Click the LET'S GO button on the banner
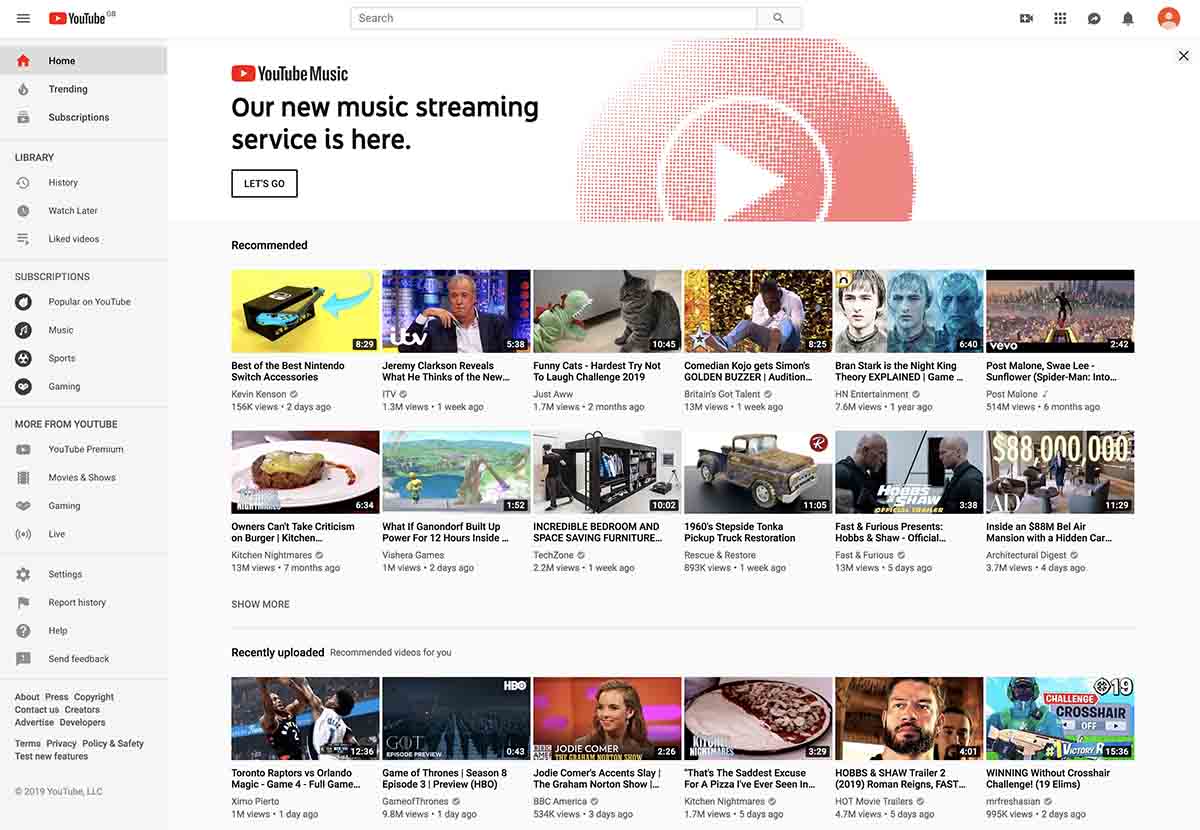The height and width of the screenshot is (830, 1200). [264, 183]
